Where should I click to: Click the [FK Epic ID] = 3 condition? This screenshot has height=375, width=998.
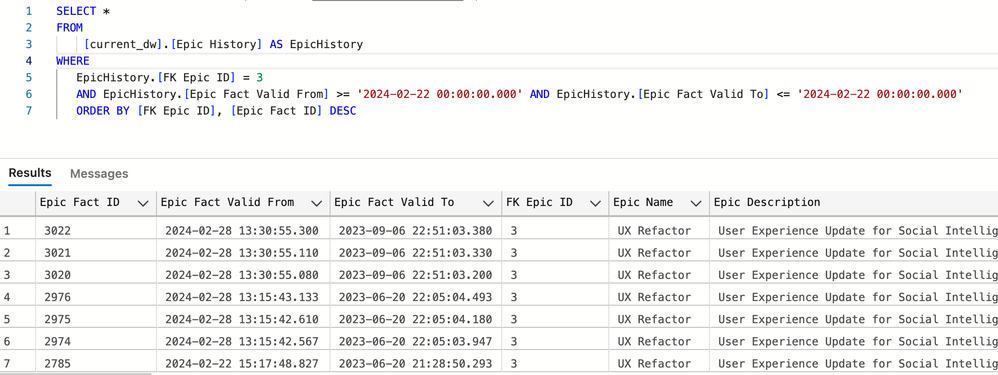(210, 78)
